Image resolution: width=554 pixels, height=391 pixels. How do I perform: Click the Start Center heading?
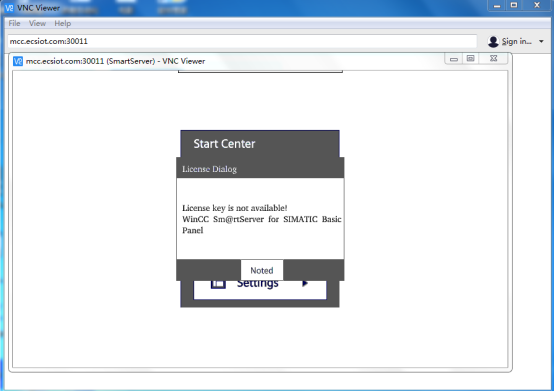point(224,144)
